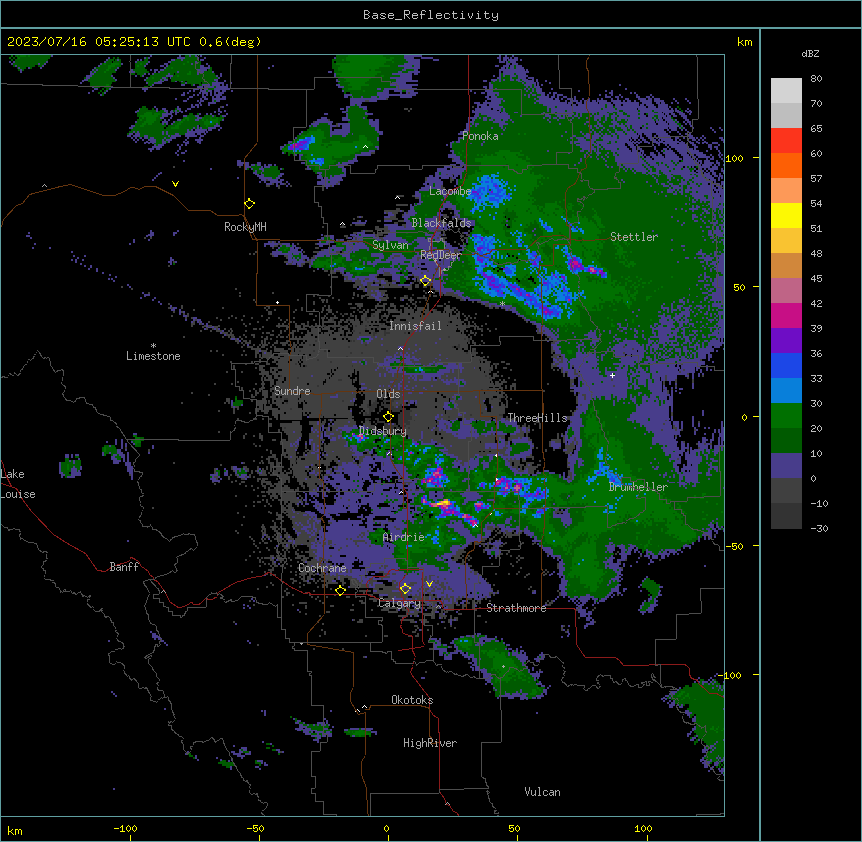This screenshot has width=862, height=842.
Task: Click the -30 dBZ legend value
Action: [x=819, y=528]
